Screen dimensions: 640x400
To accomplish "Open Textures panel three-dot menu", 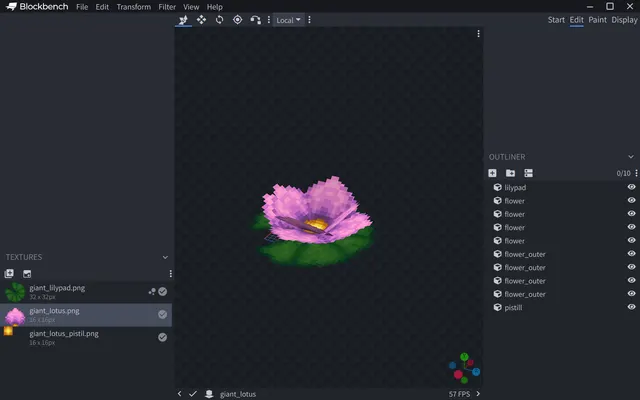I will [x=170, y=273].
